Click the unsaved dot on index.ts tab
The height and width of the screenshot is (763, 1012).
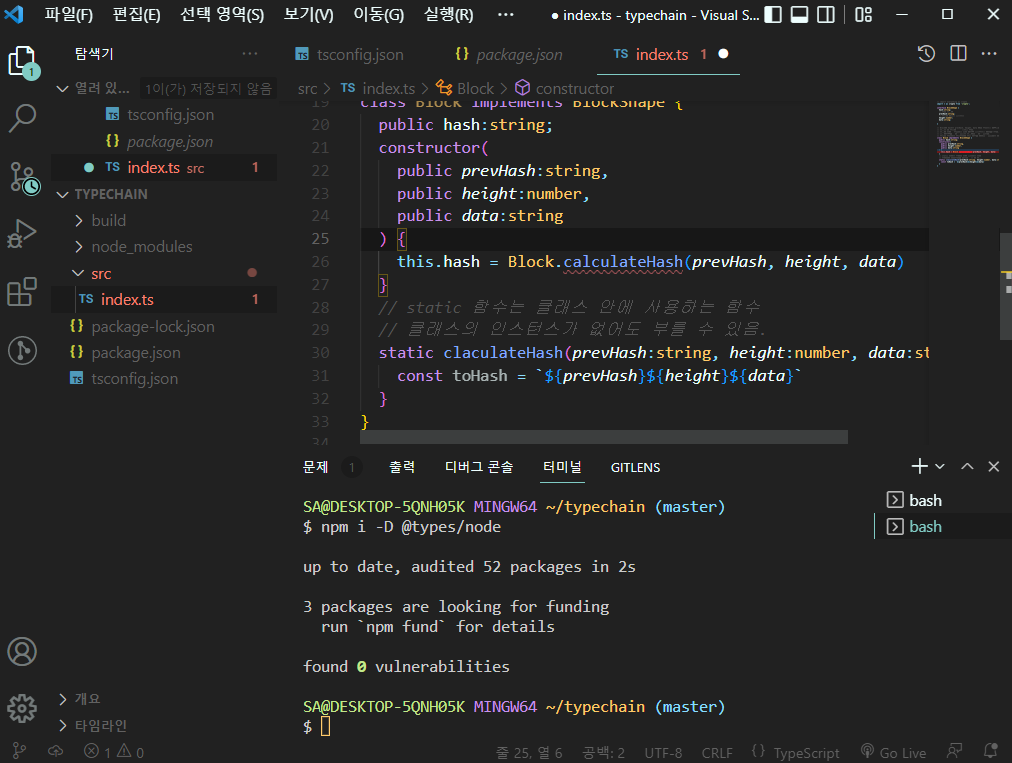click(724, 54)
